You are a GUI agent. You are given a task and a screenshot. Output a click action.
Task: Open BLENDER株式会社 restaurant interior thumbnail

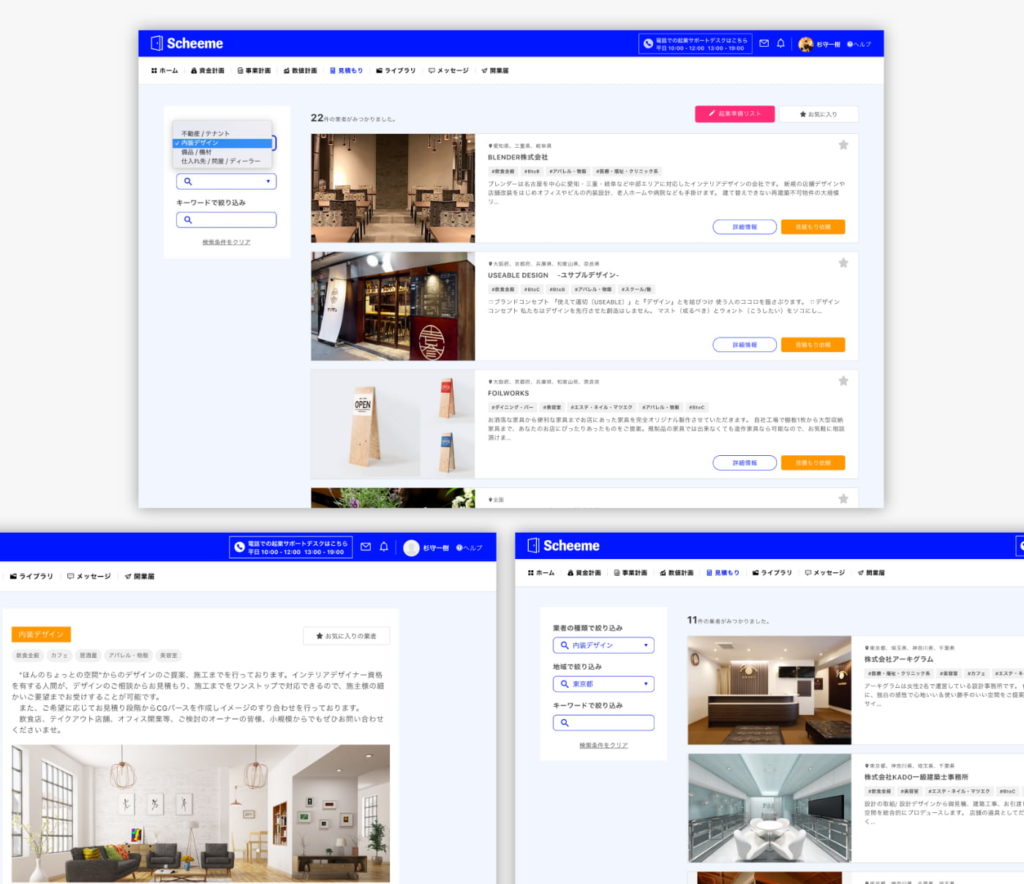pos(393,188)
